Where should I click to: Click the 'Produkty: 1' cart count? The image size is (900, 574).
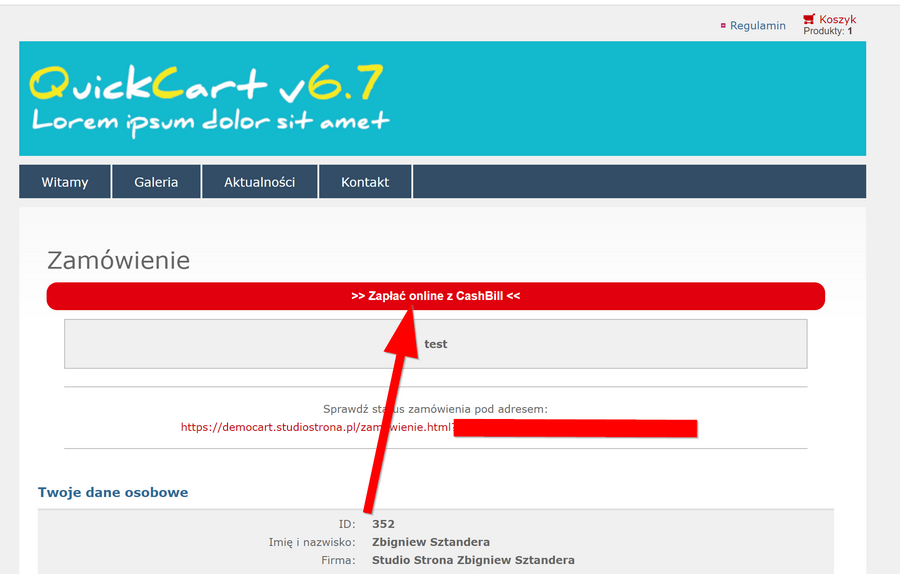click(x=828, y=31)
